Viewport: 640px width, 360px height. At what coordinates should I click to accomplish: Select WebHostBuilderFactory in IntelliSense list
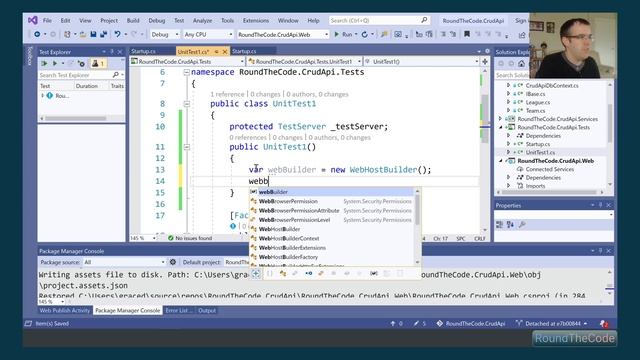coord(331,257)
